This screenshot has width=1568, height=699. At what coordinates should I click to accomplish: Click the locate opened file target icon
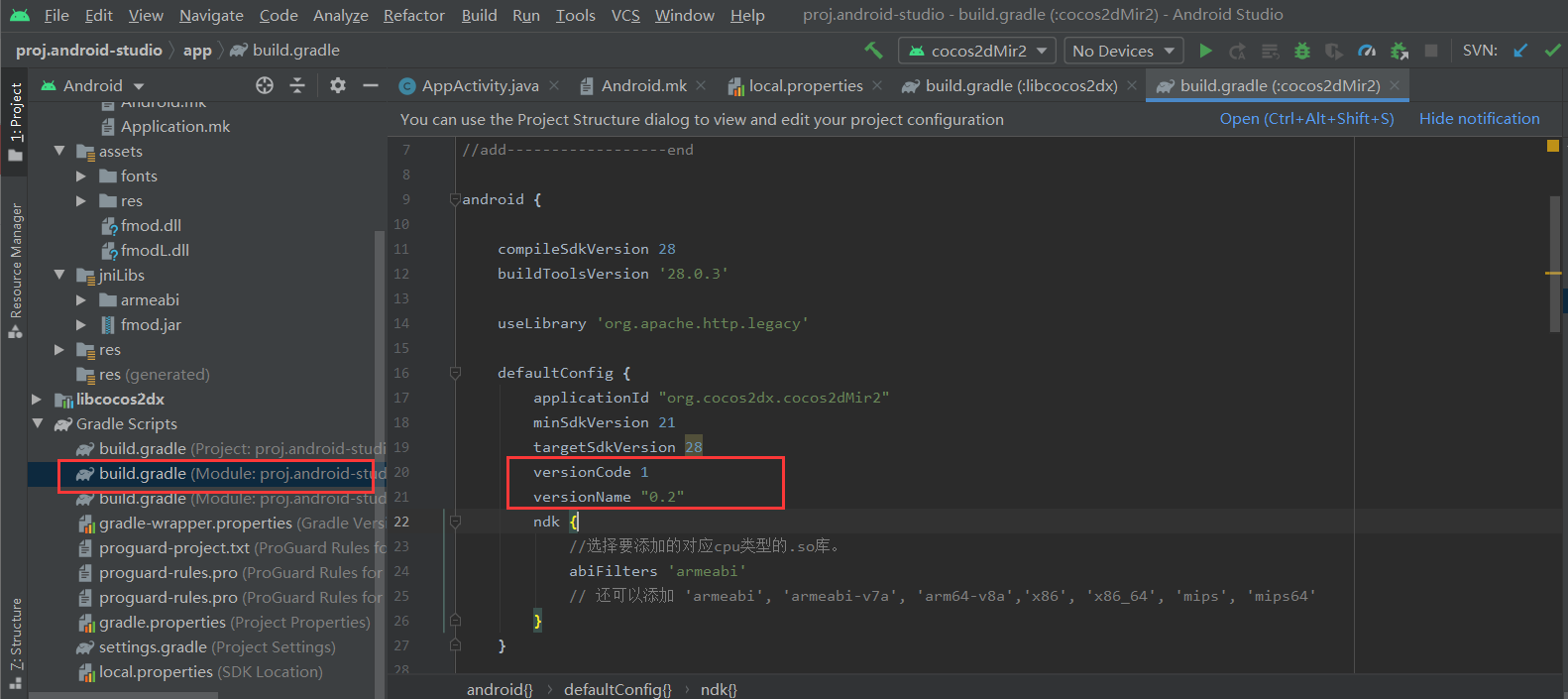(265, 85)
